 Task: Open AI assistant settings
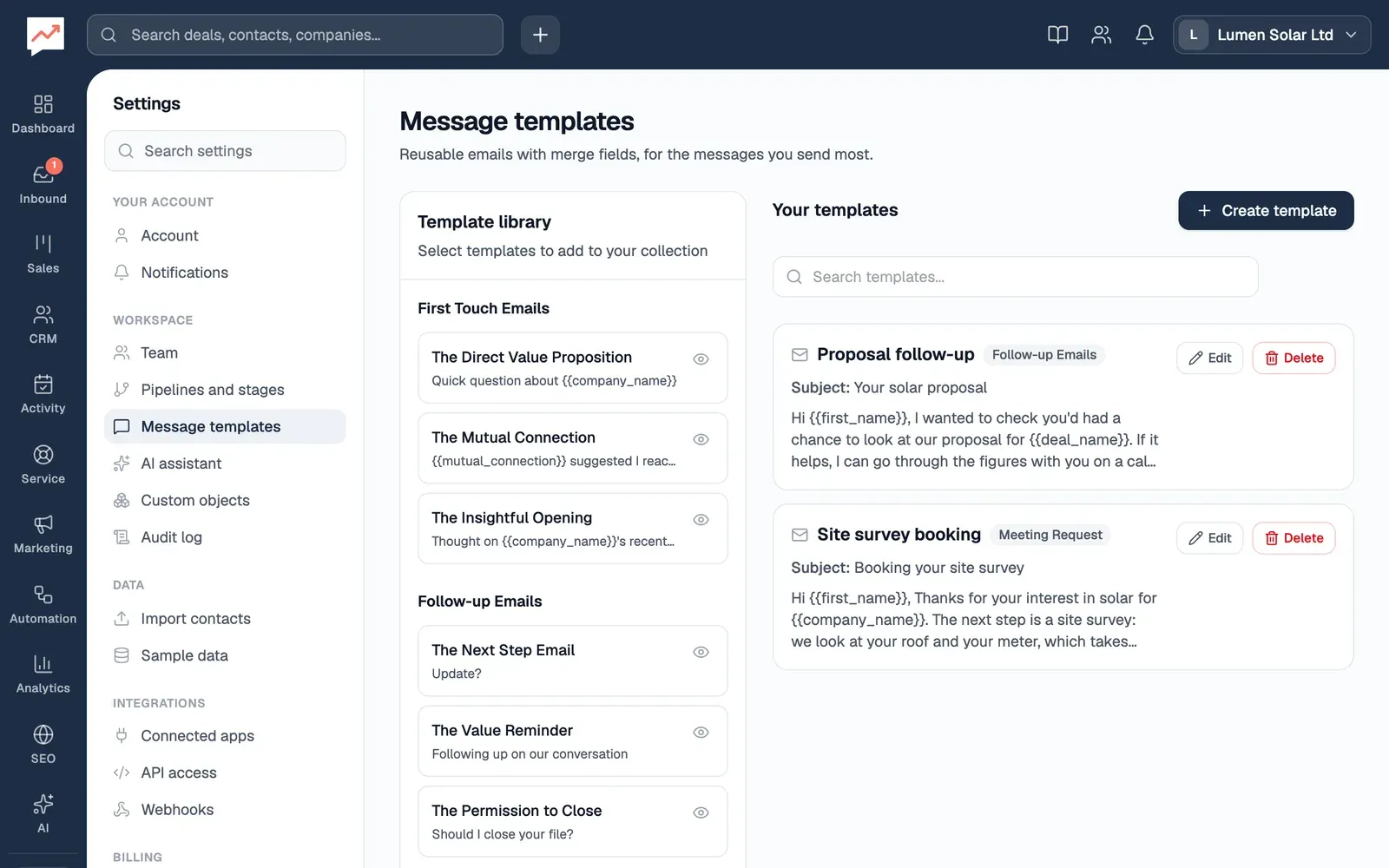coord(225,464)
